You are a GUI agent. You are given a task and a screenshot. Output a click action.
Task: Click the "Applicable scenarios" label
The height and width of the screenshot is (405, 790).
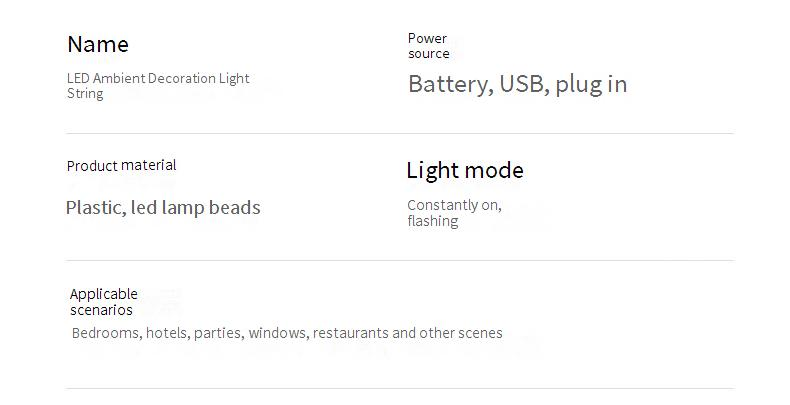click(x=104, y=301)
